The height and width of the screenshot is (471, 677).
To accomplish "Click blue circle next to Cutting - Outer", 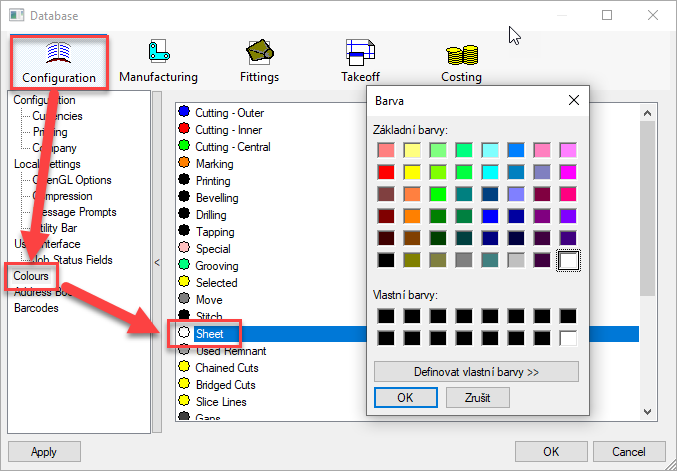I will tap(183, 112).
